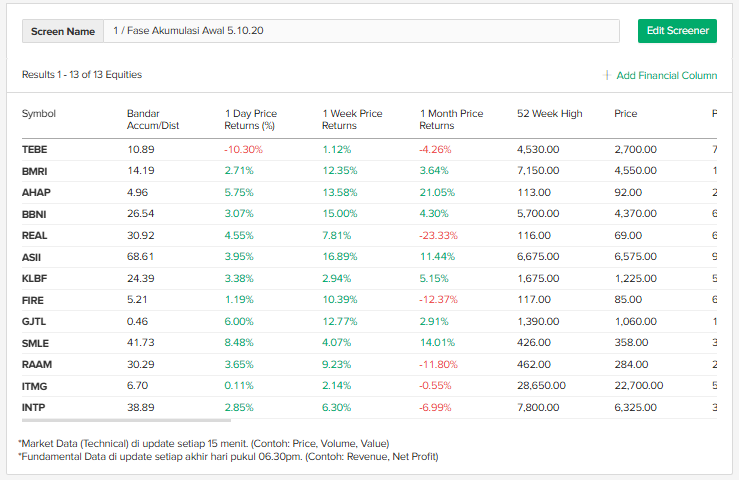This screenshot has height=480, width=739.
Task: Open the TEBE stock symbol
Action: [x=34, y=149]
